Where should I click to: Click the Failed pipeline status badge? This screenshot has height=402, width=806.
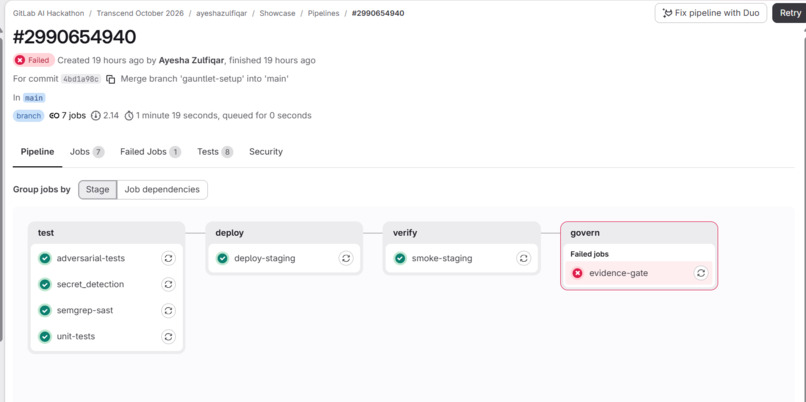point(34,60)
